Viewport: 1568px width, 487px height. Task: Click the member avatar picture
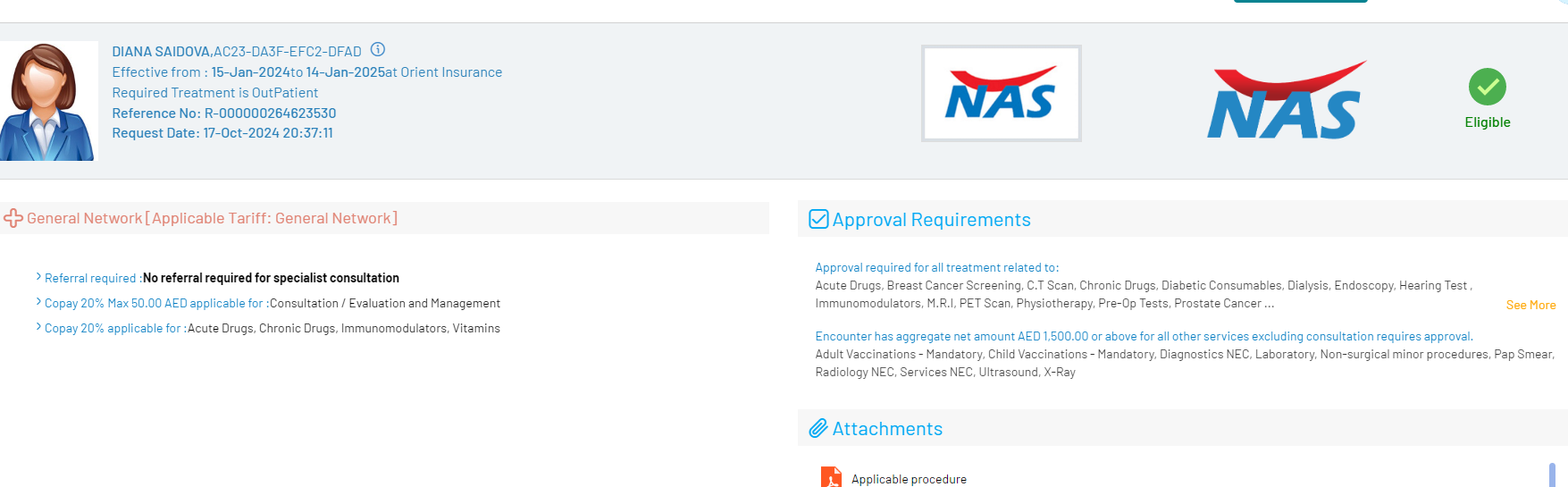click(48, 101)
